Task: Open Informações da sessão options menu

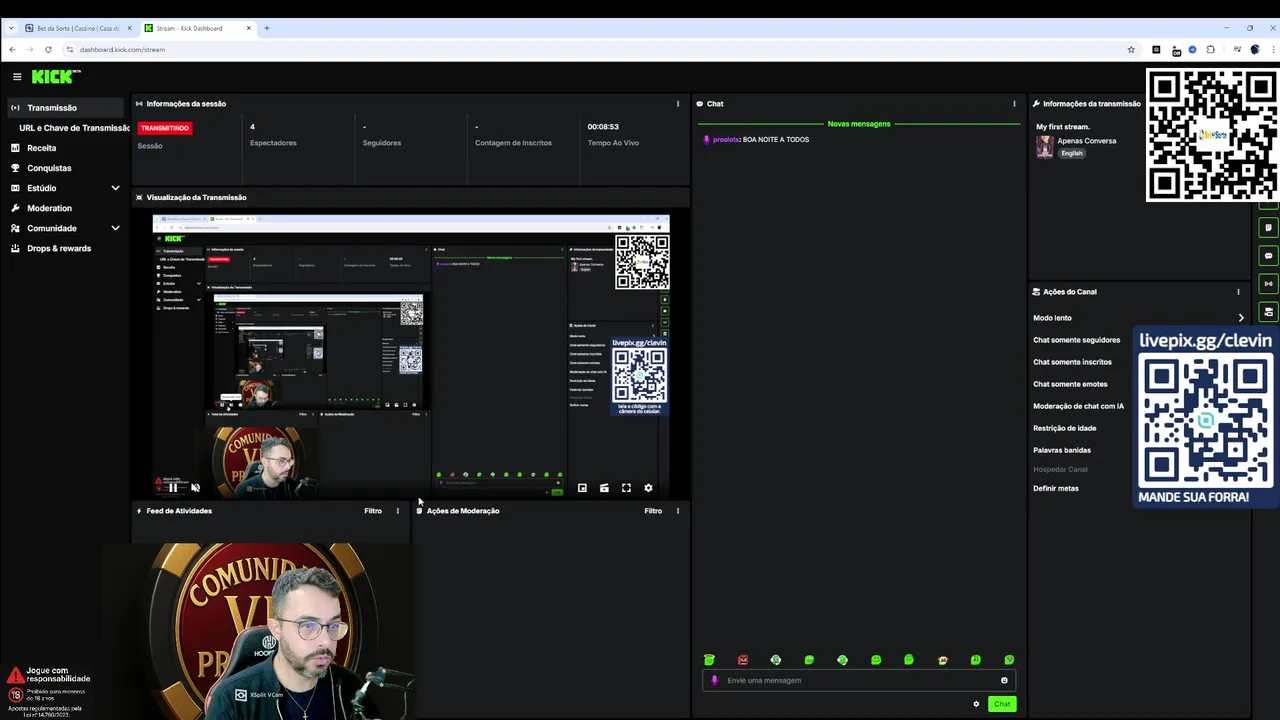Action: (678, 104)
